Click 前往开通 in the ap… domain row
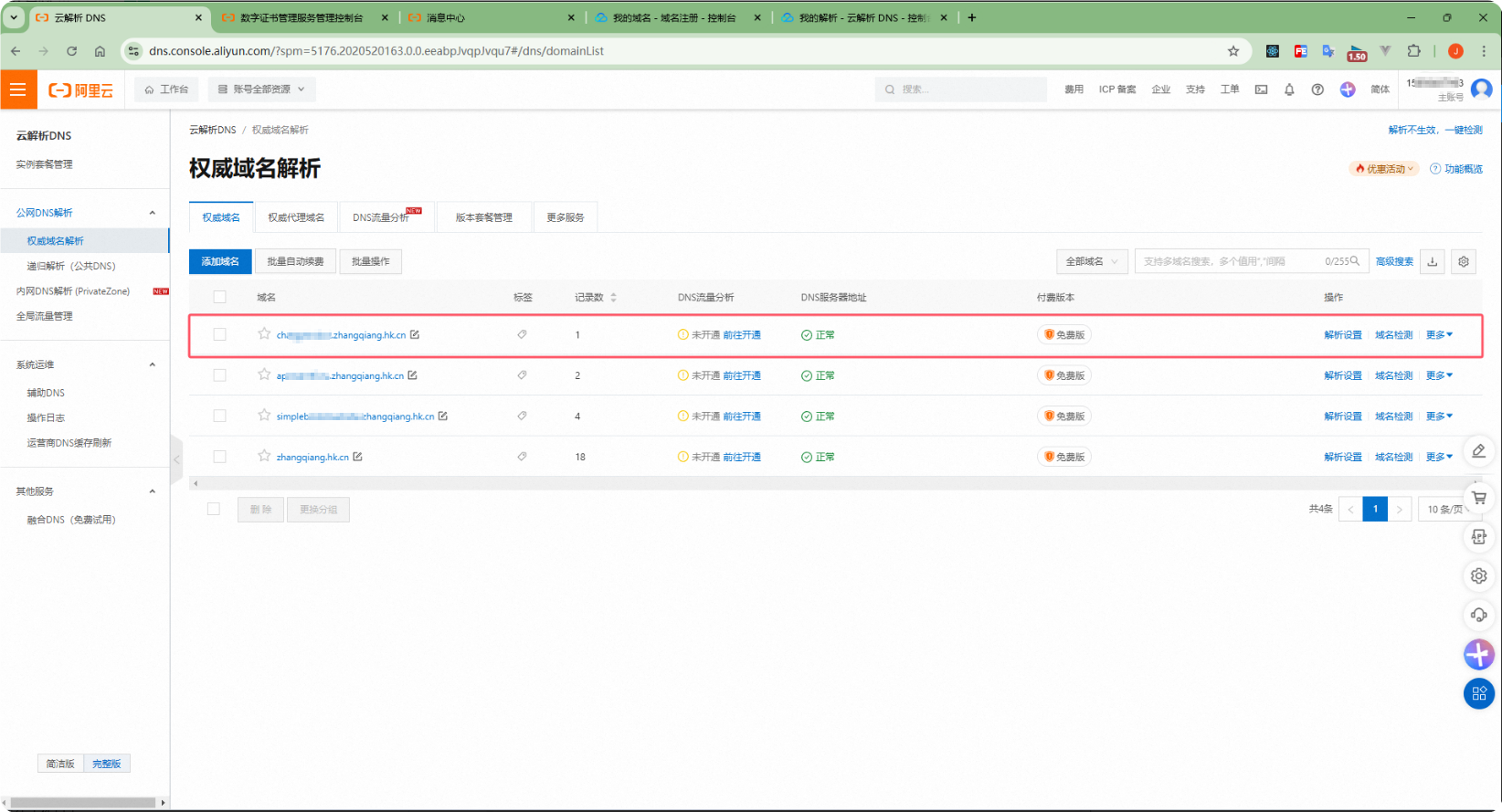The image size is (1502, 812). 742,375
